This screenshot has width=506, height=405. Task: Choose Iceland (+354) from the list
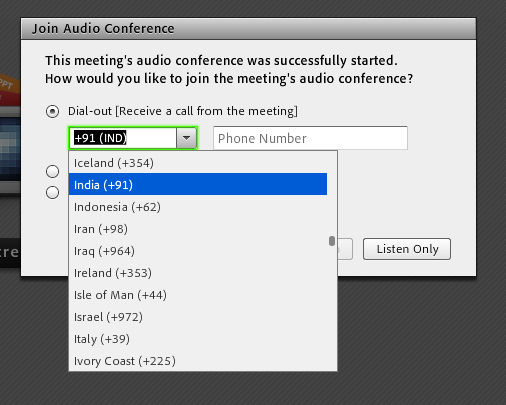click(x=198, y=163)
